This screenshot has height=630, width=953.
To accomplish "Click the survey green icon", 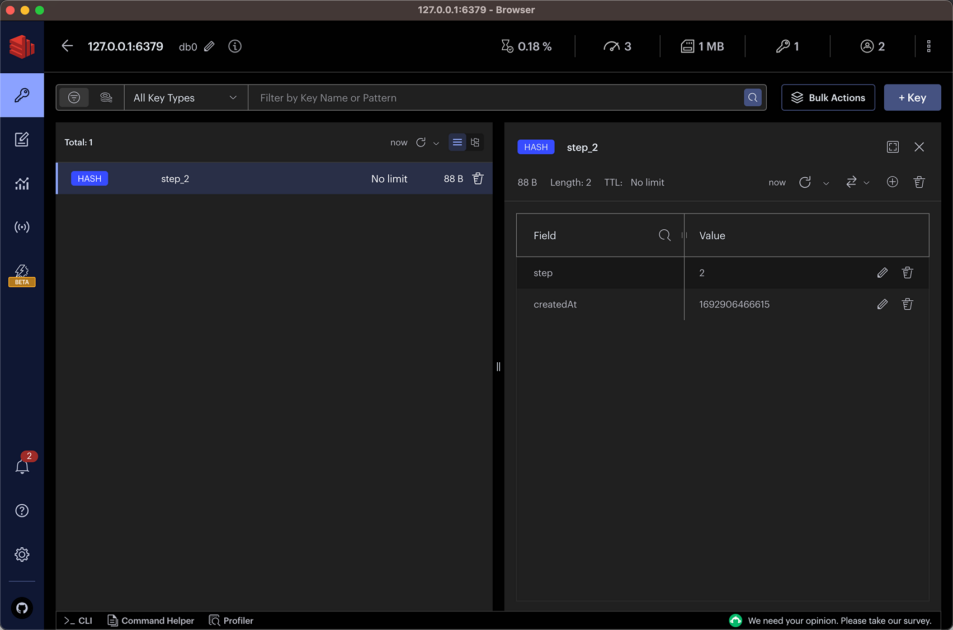I will [x=735, y=620].
